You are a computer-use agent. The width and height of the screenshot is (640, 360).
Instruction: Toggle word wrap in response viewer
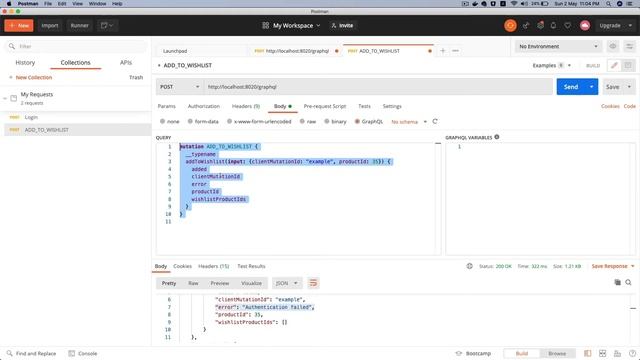coord(313,283)
